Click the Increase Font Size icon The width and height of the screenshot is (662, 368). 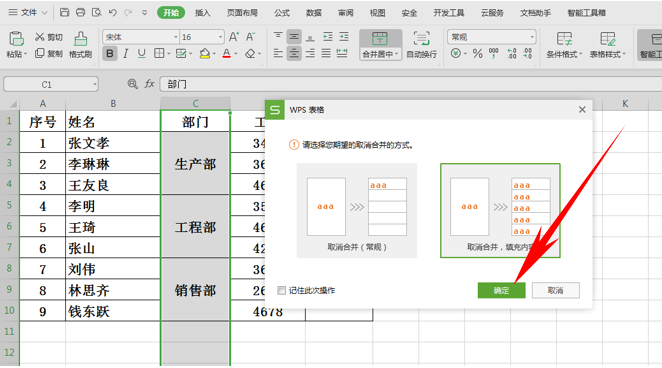pos(233,37)
